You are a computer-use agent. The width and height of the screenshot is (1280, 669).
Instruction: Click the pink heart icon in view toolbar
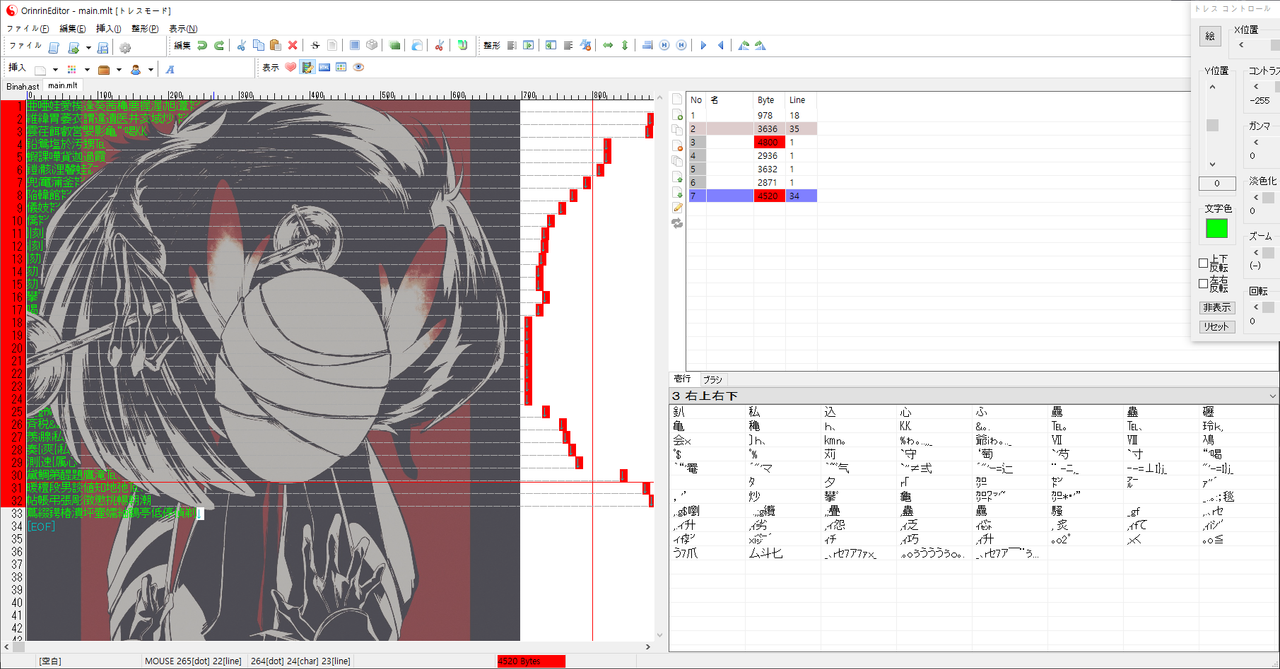pyautogui.click(x=291, y=68)
